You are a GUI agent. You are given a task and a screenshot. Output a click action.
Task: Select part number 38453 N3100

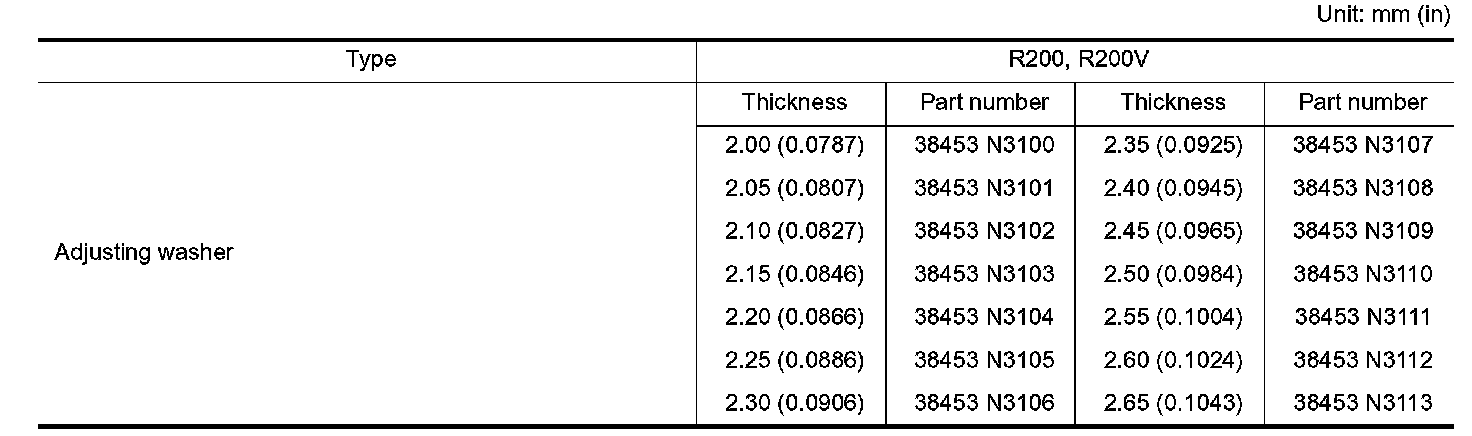coord(984,146)
